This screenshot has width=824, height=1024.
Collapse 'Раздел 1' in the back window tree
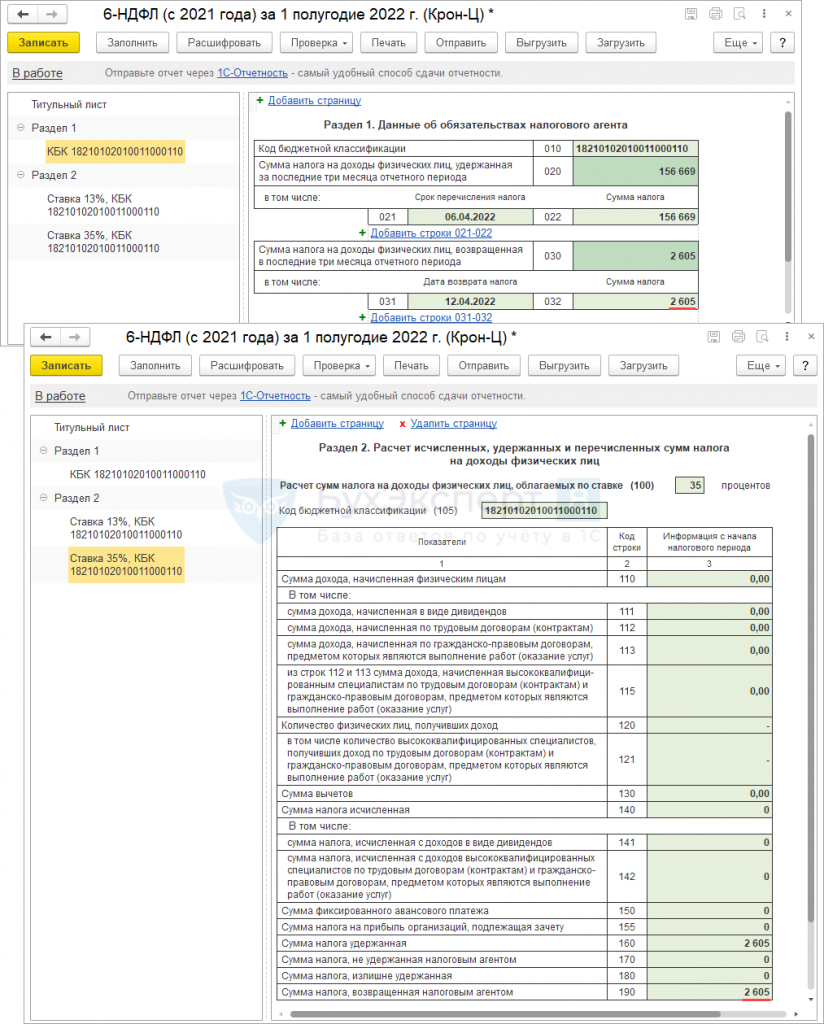pos(20,128)
